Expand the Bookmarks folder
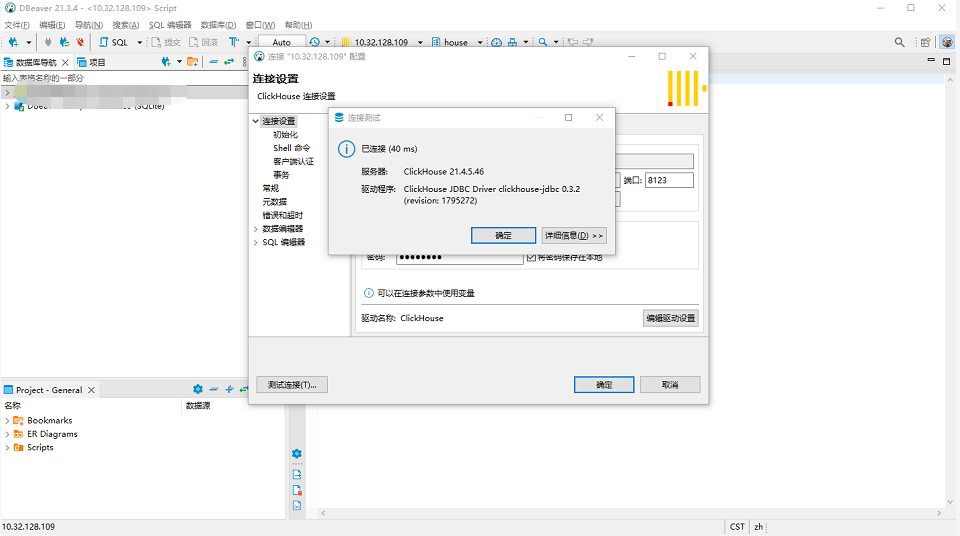This screenshot has width=960, height=536. 7,421
